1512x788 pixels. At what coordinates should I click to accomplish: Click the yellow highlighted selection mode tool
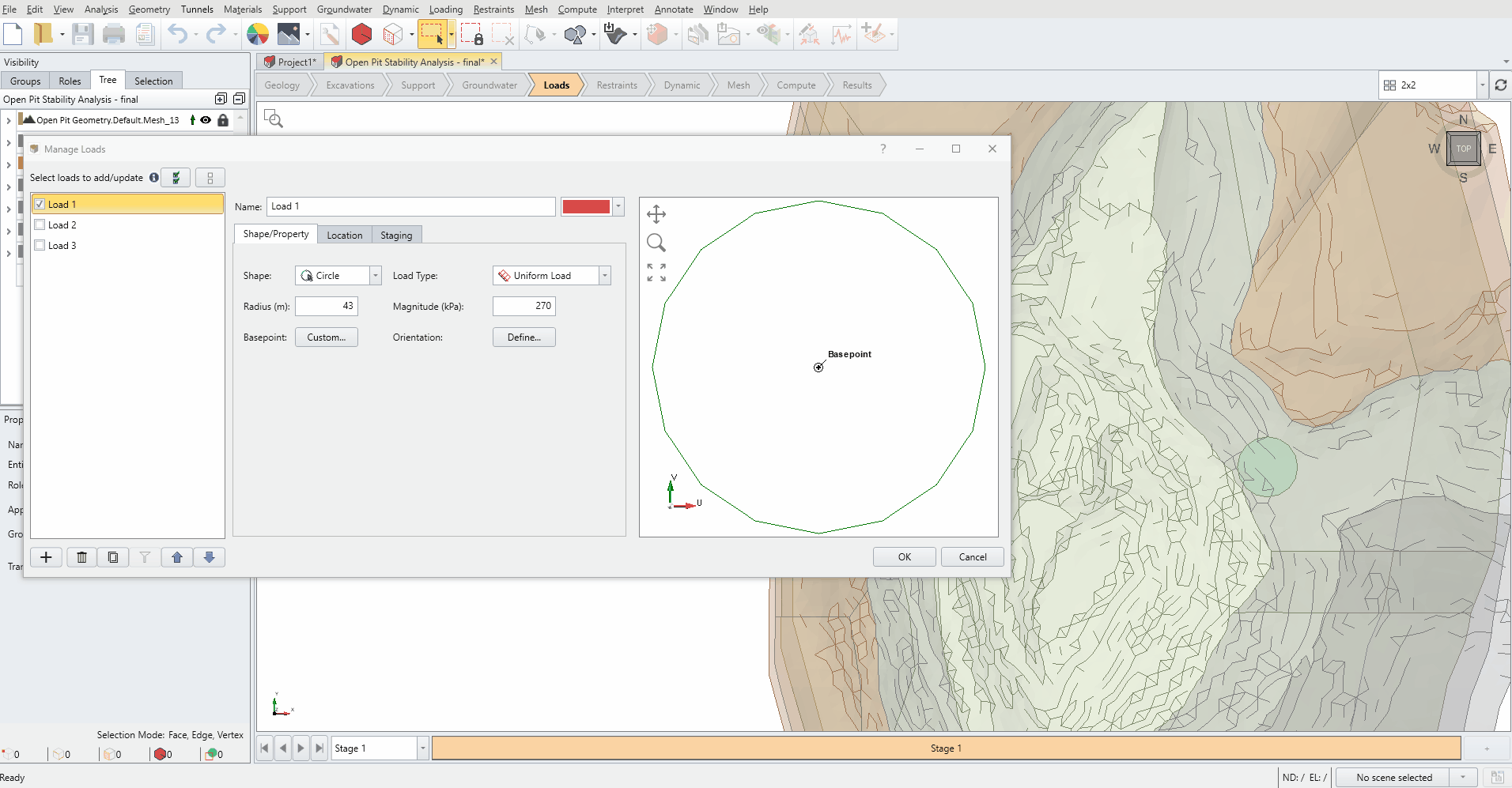(x=432, y=34)
